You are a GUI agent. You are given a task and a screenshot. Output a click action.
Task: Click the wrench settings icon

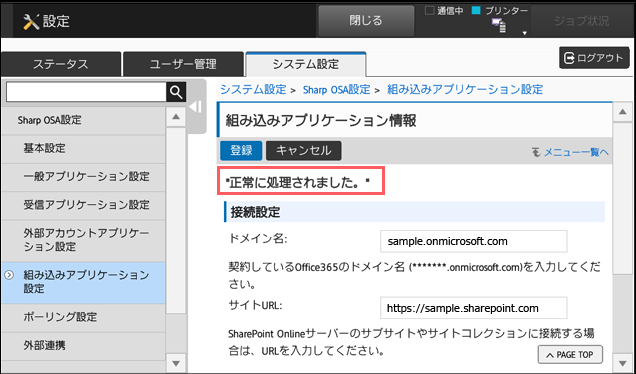31,21
